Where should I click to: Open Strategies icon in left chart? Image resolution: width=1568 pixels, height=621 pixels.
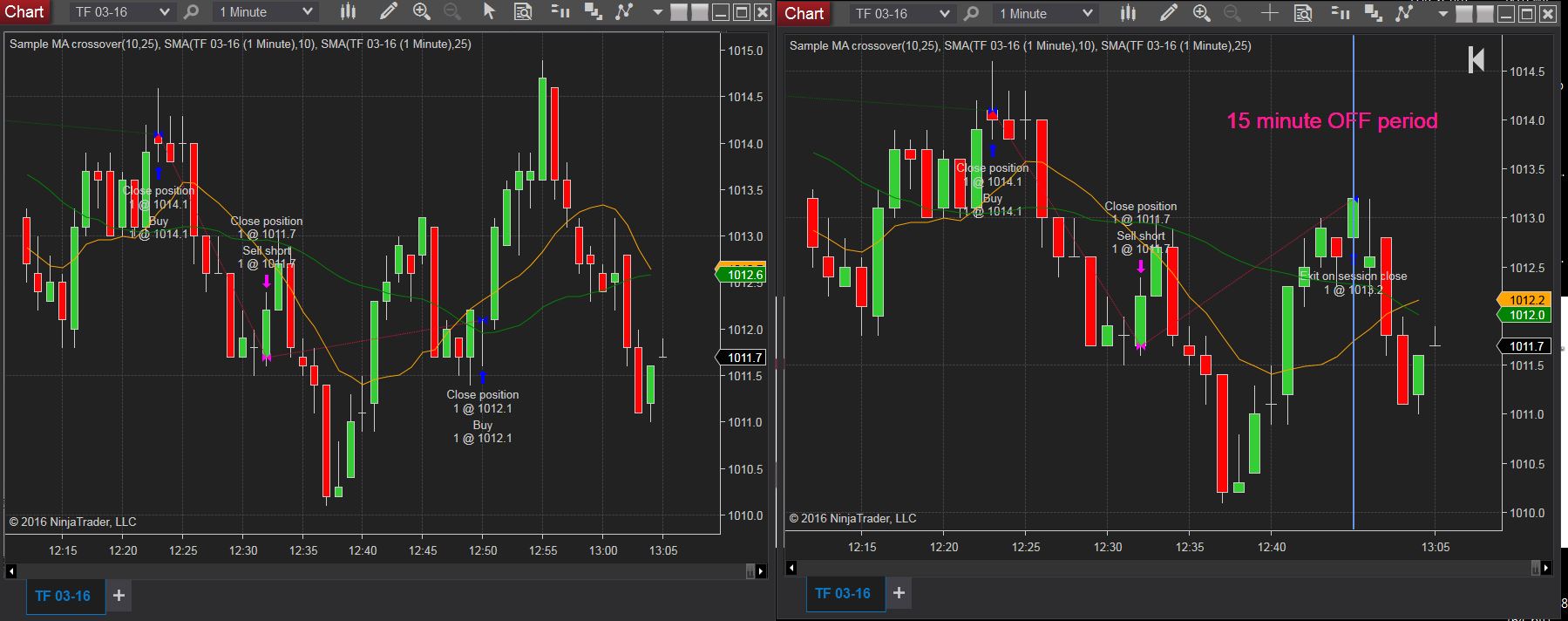[624, 12]
